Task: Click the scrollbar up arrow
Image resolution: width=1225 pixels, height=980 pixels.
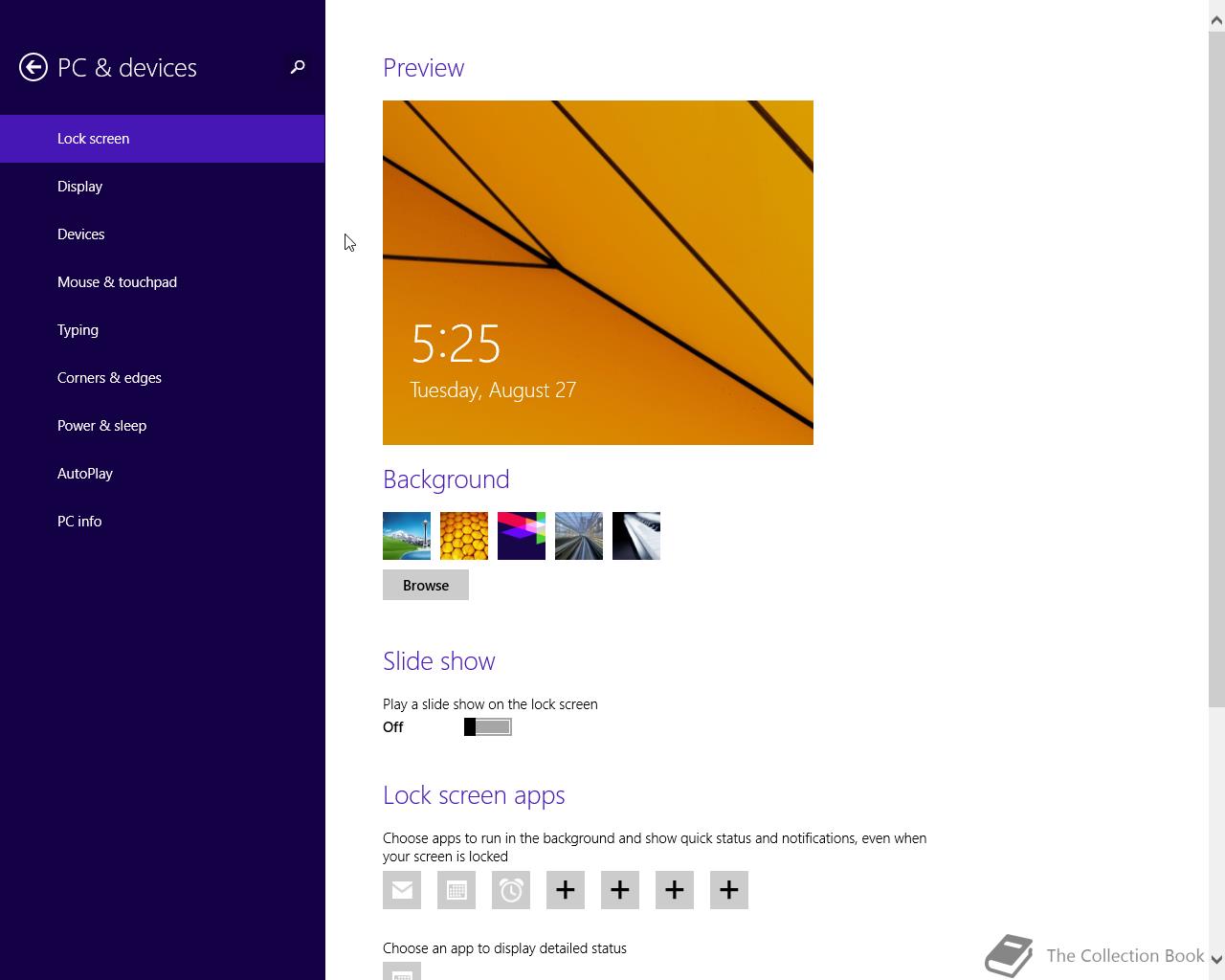Action: (1216, 19)
